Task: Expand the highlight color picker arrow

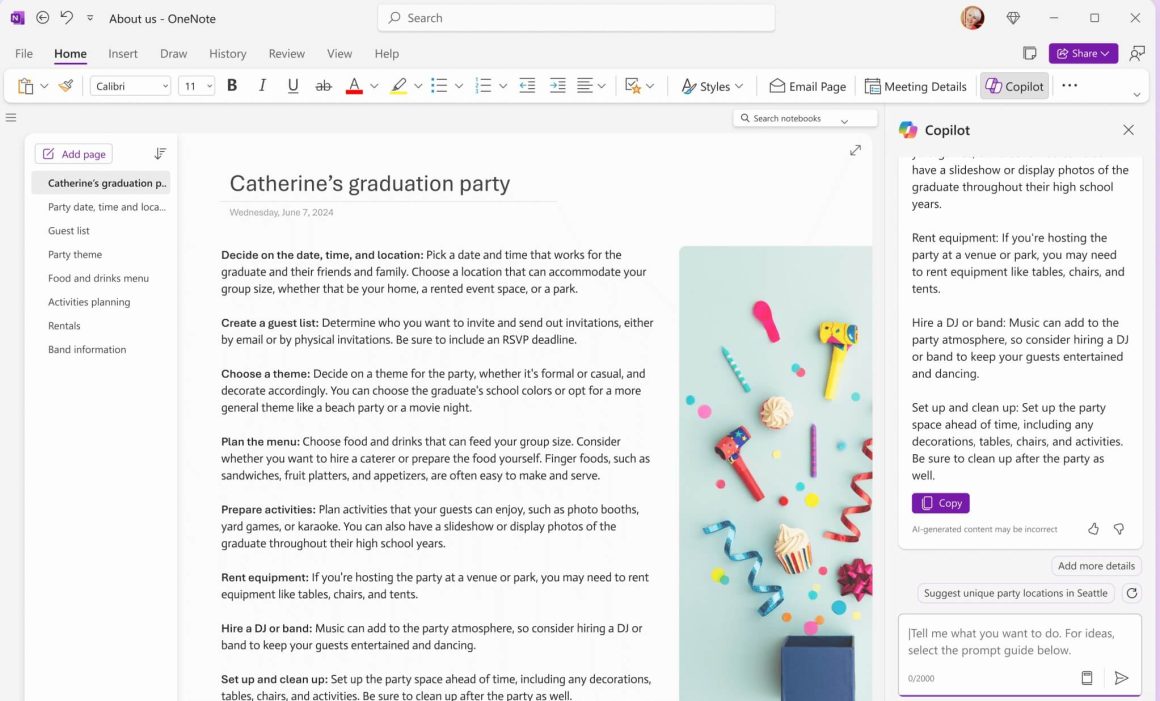Action: click(418, 87)
